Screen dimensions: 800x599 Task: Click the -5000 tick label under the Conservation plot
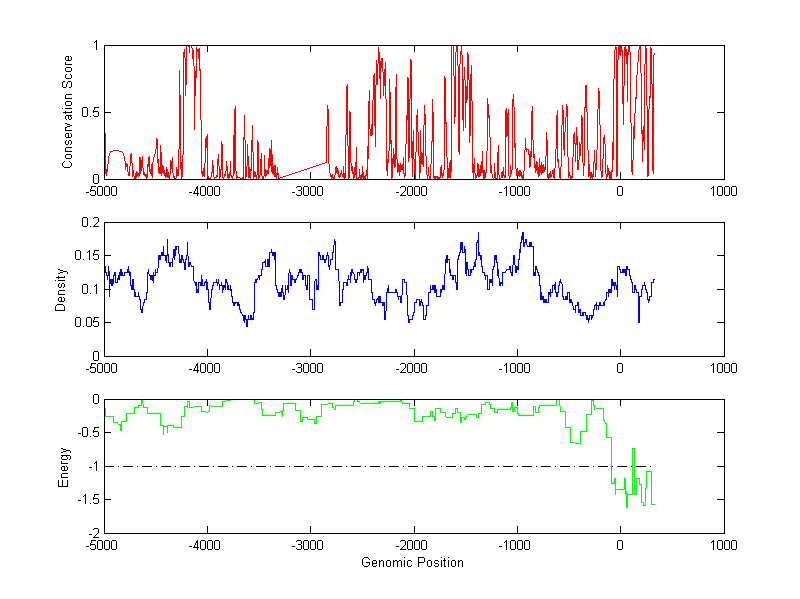click(x=103, y=191)
